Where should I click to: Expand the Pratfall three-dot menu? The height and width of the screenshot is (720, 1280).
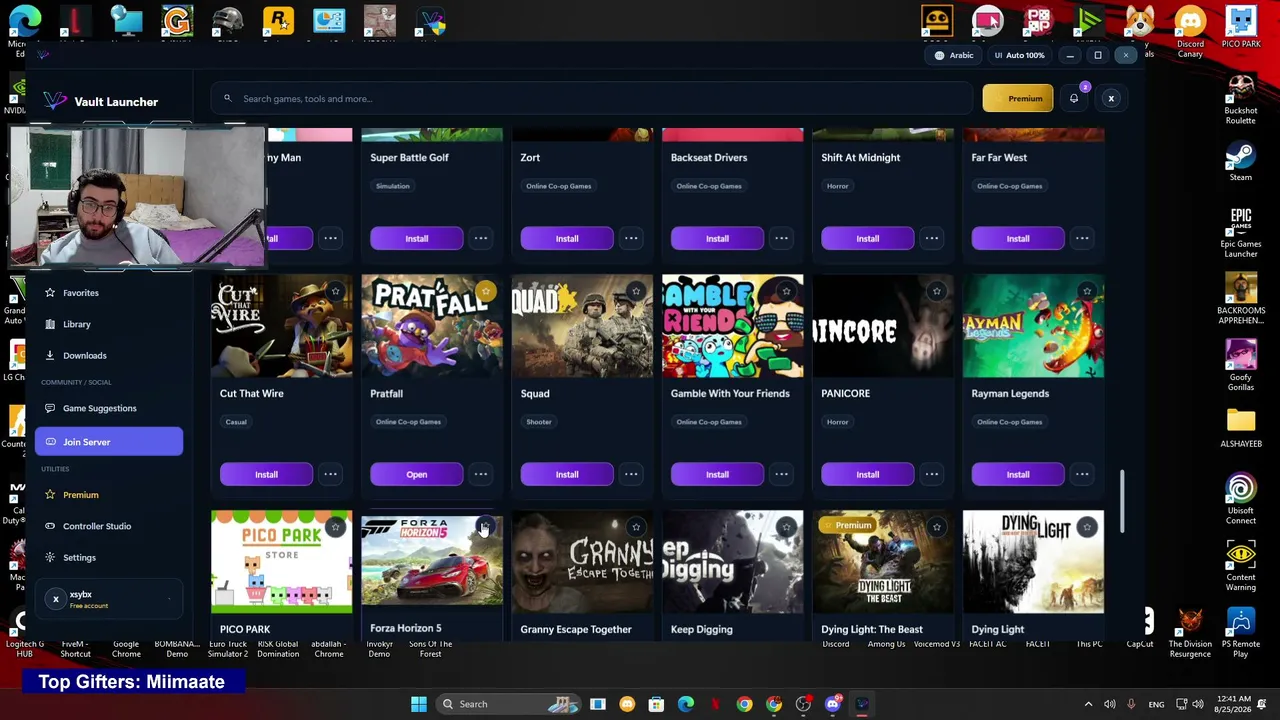click(x=481, y=474)
